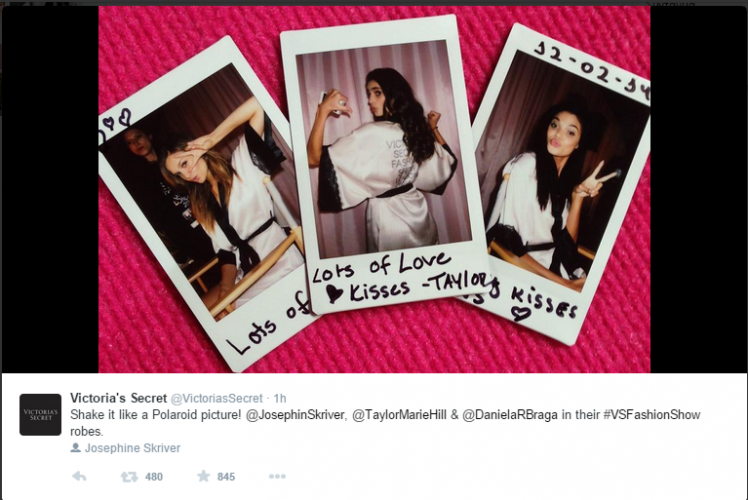Visit the @VictoriasSecret handle link
748x500 pixels.
coord(217,398)
